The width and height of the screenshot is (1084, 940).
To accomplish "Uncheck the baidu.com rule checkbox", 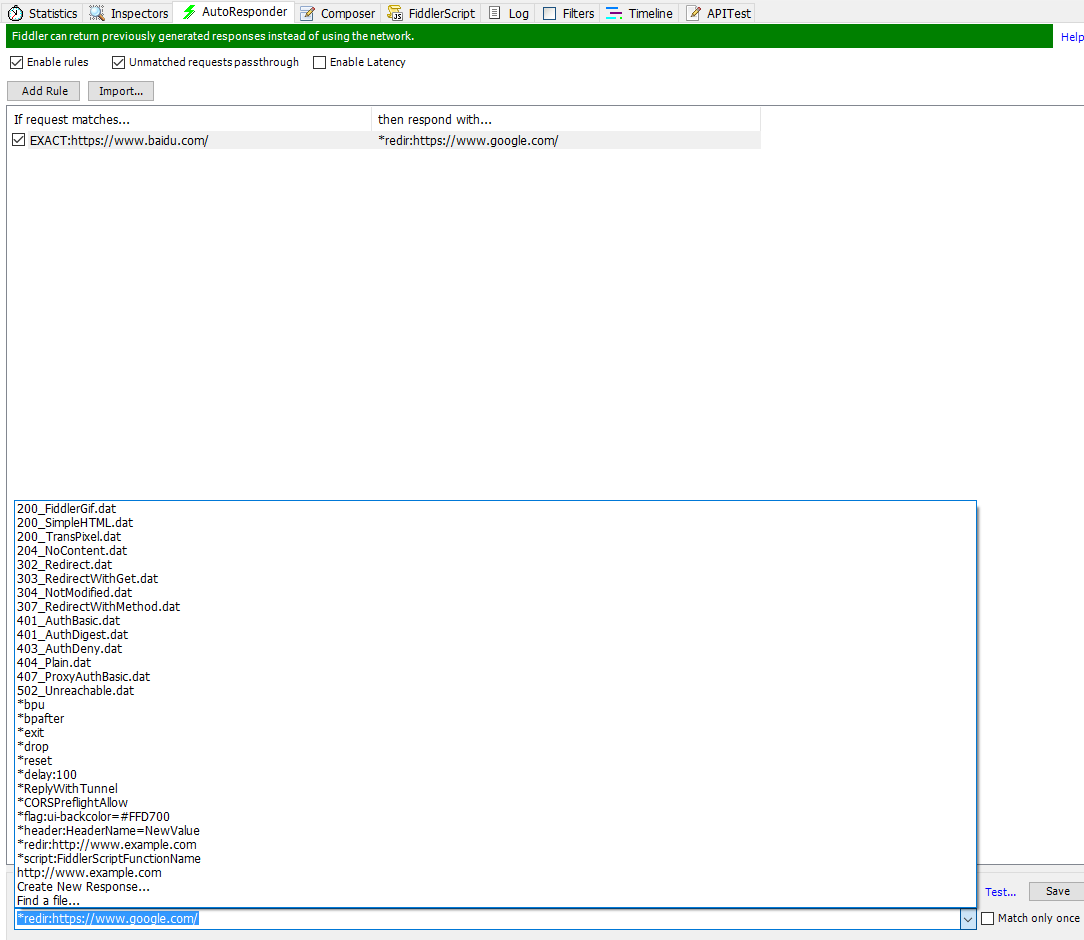I will [19, 140].
